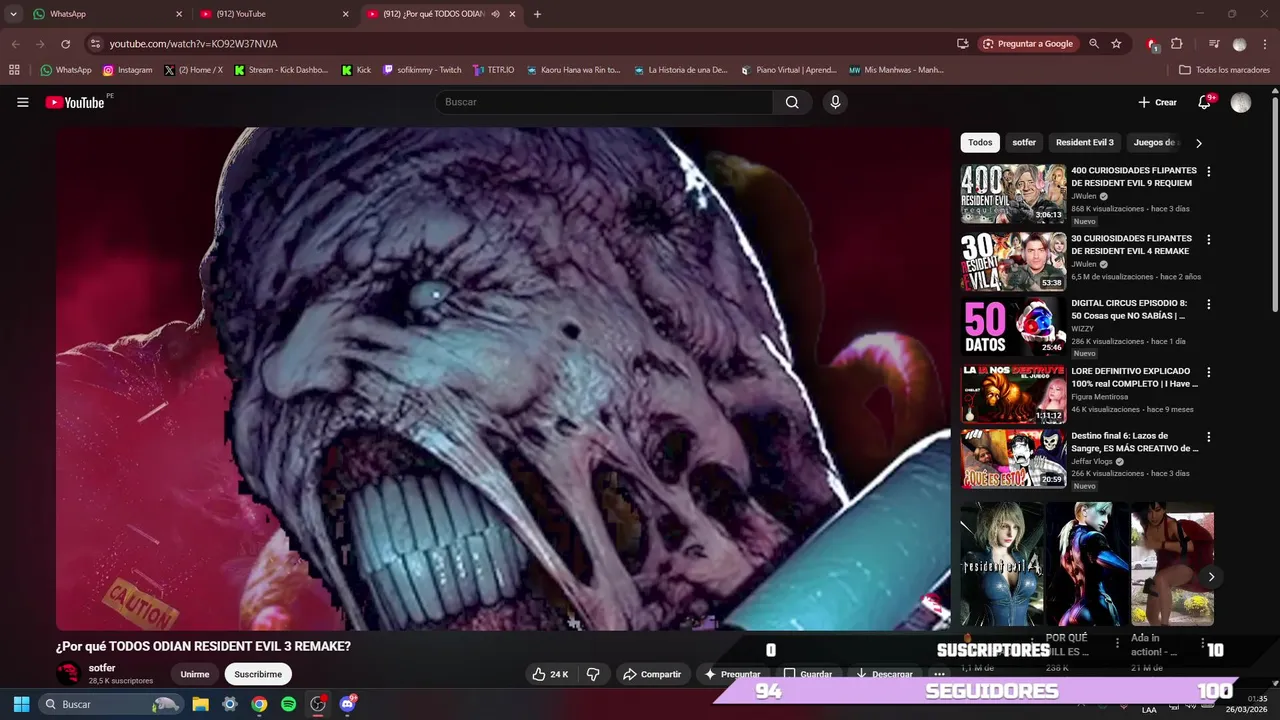
Task: Click the search magnifier button
Action: pos(792,102)
